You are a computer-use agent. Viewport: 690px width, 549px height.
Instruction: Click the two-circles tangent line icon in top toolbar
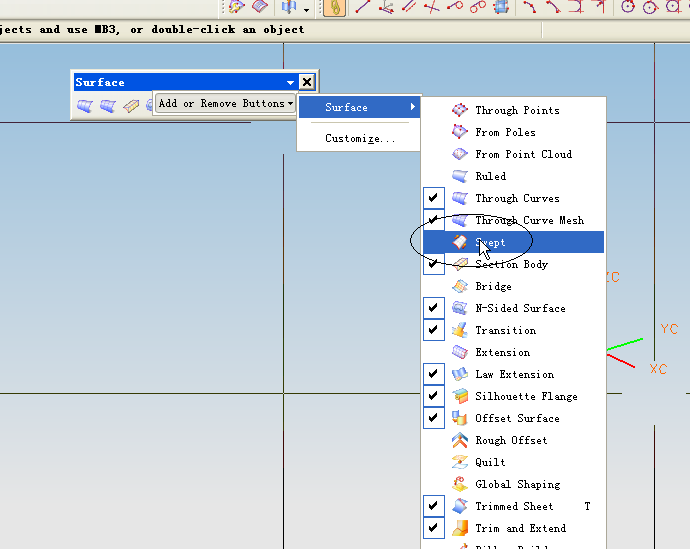click(477, 7)
